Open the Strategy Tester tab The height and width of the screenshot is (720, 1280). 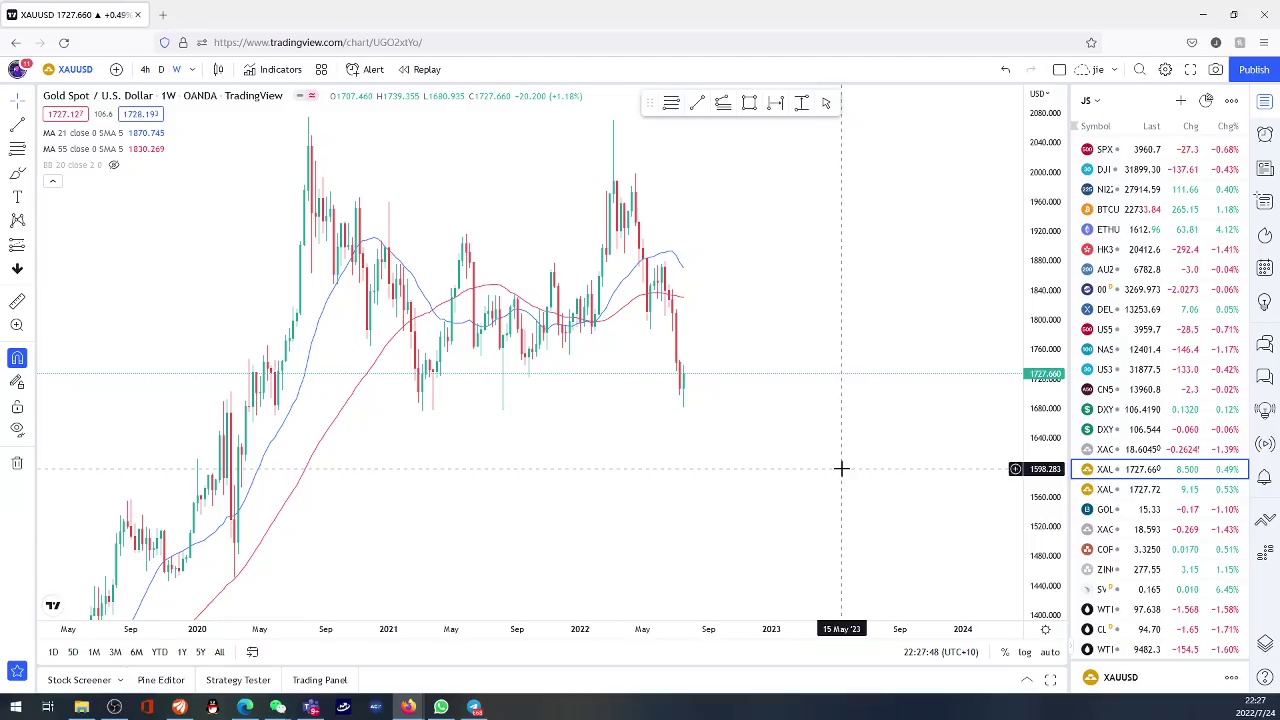pyautogui.click(x=238, y=680)
